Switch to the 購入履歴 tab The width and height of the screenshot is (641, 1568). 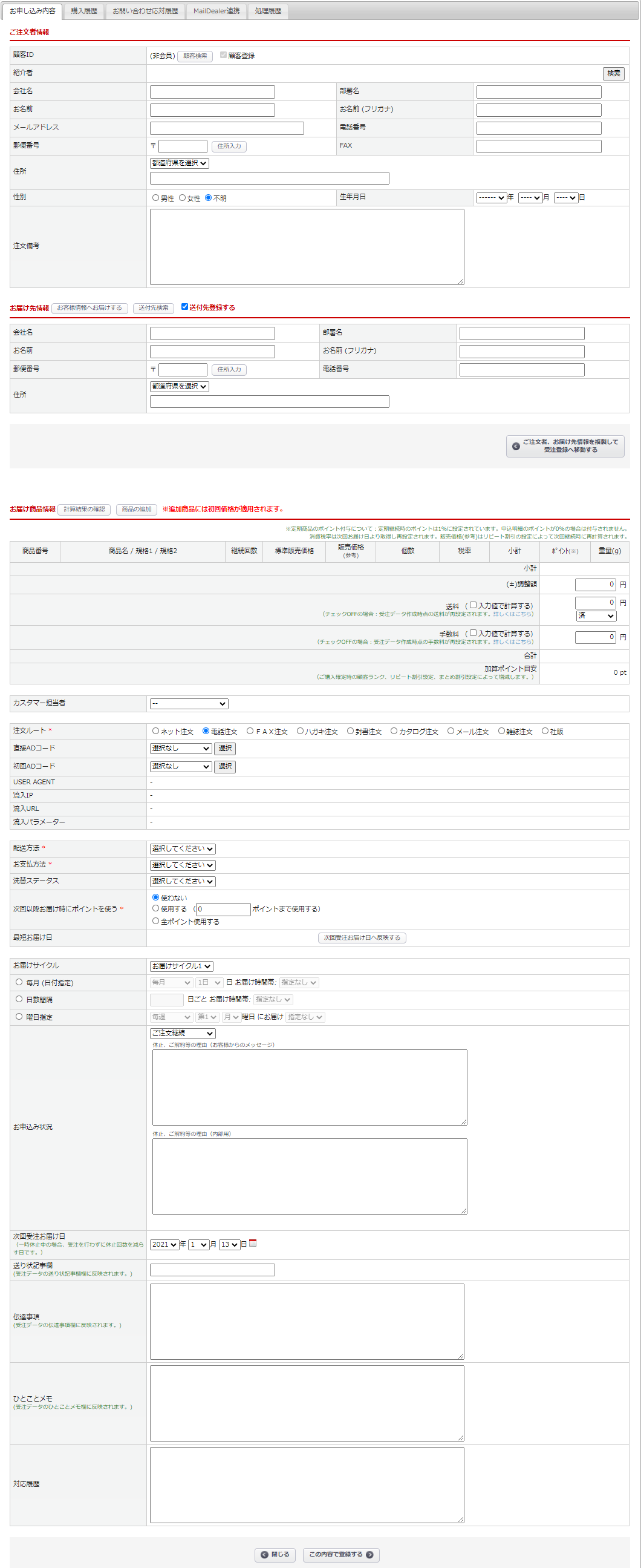pos(84,11)
